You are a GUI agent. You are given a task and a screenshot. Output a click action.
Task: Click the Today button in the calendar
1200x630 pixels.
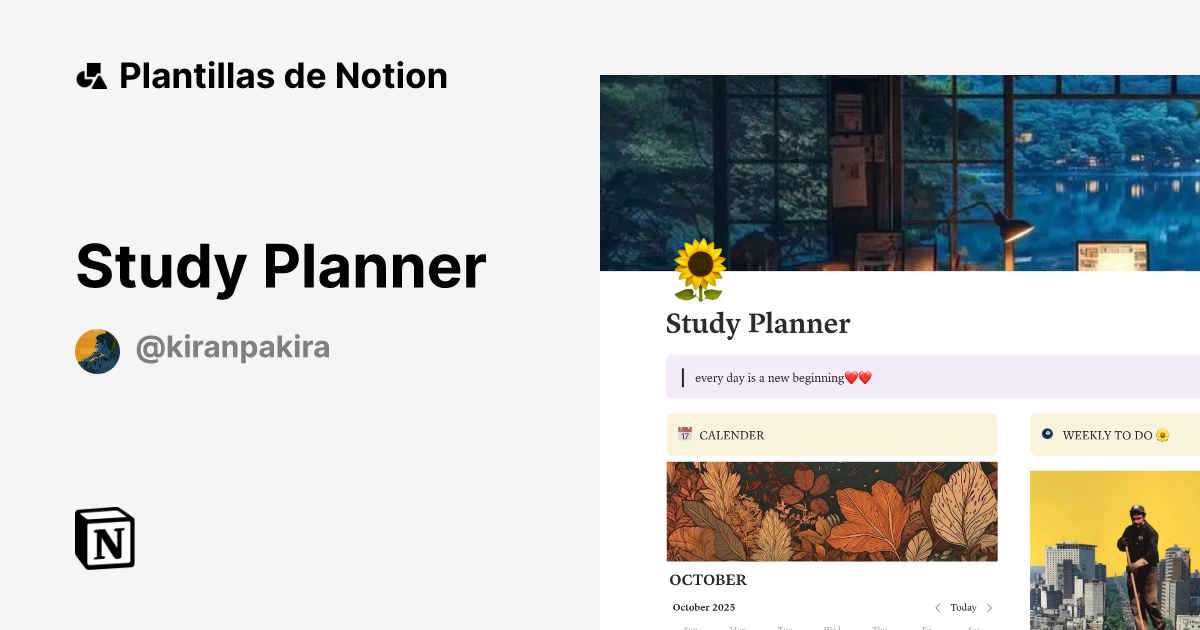click(x=963, y=607)
